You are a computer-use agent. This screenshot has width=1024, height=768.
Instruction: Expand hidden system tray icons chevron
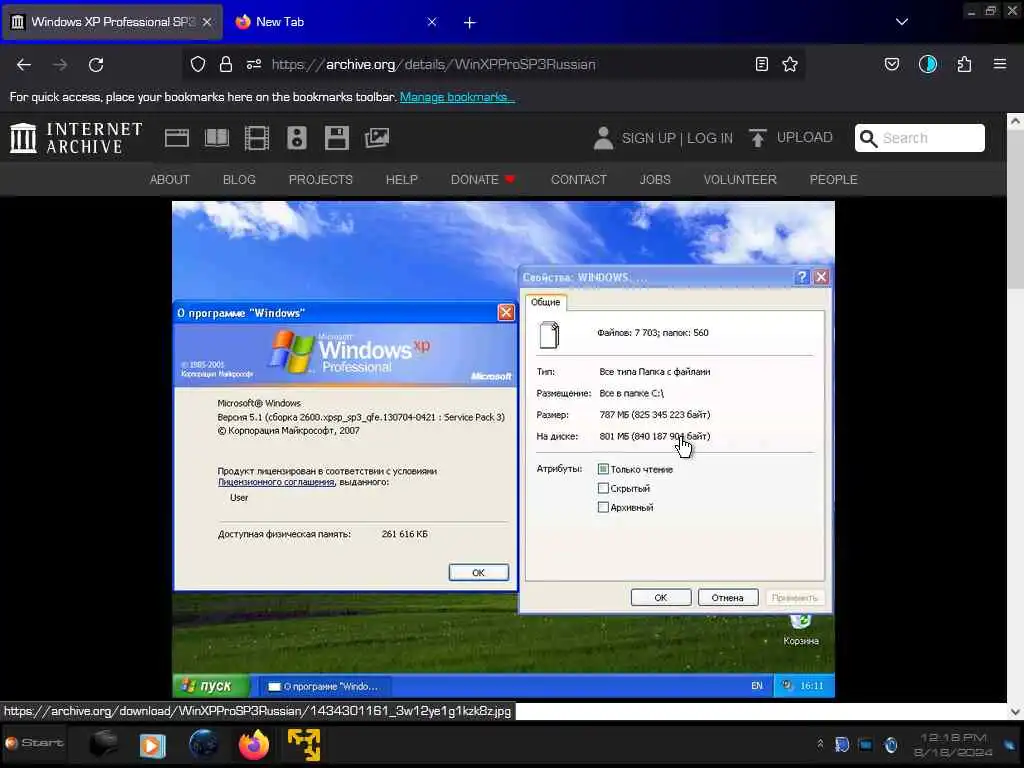coord(820,744)
